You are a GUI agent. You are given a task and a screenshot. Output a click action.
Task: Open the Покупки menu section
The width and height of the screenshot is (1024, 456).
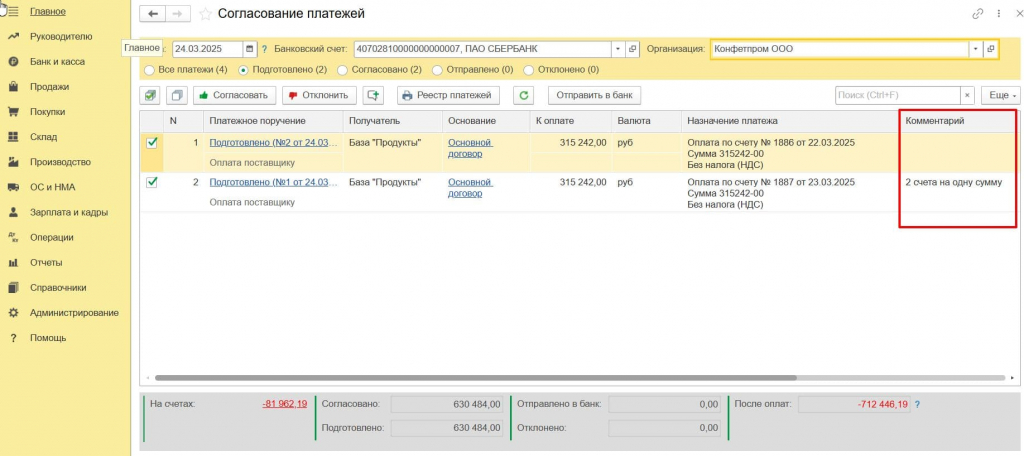point(48,112)
